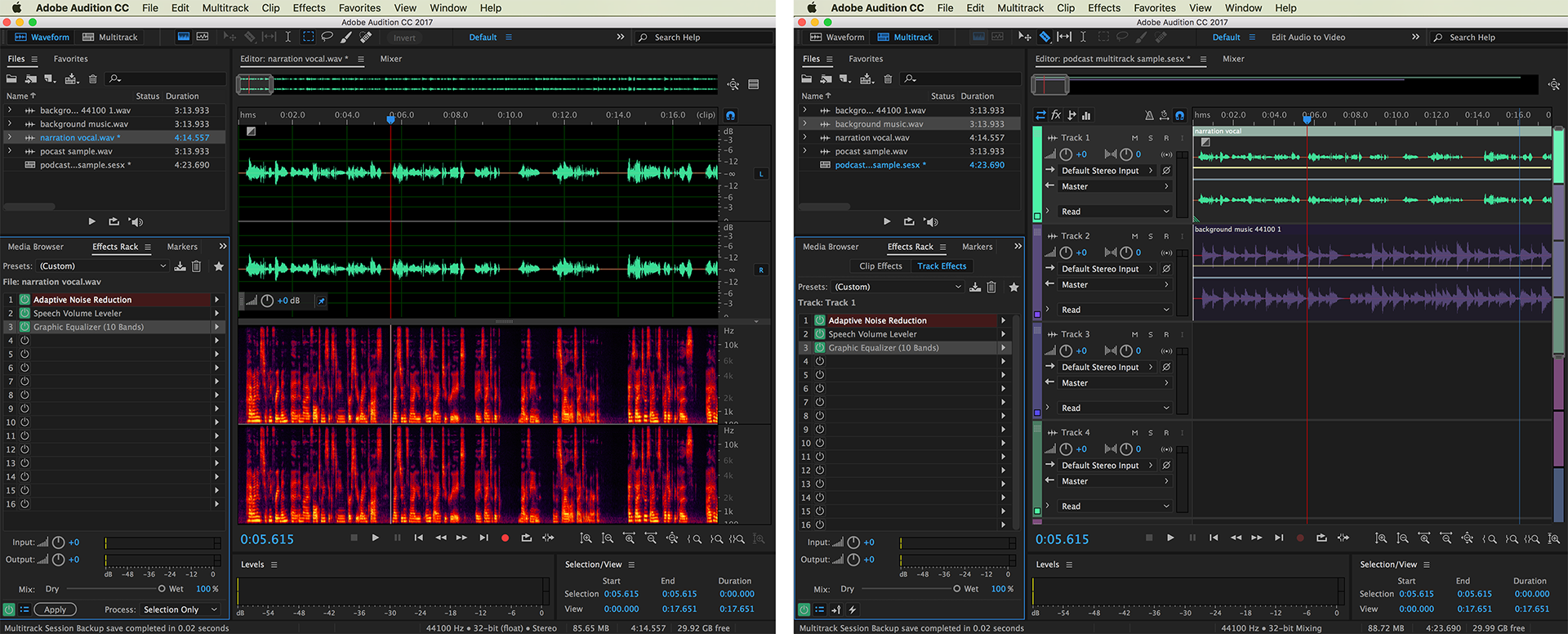Click the Inputs/Outputs icon in right Multitrack editor
The image size is (1568, 634).
pos(1040,115)
